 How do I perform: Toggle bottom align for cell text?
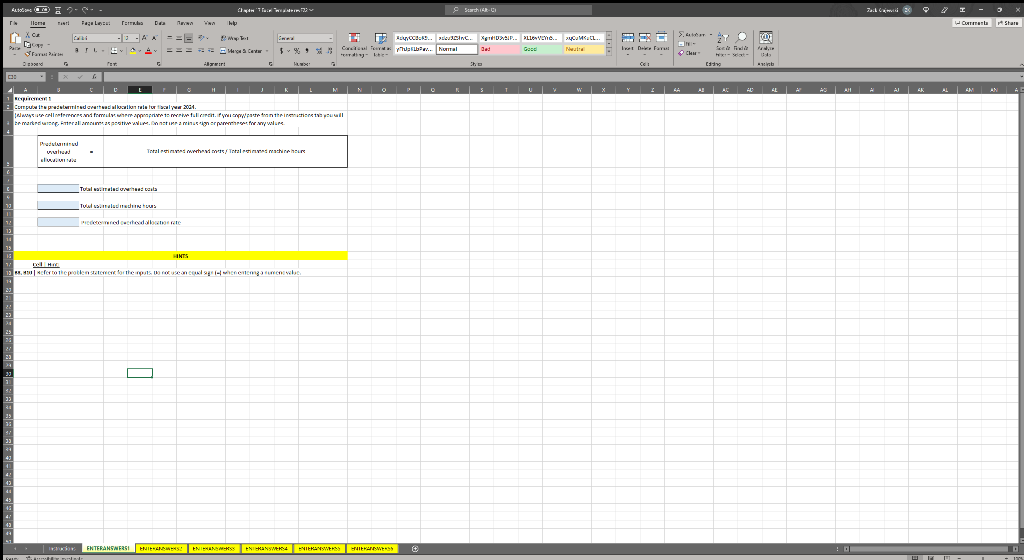tap(189, 38)
